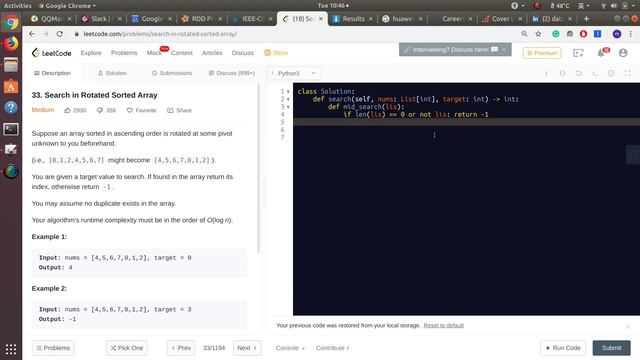The height and width of the screenshot is (360, 640).
Task: Expand the Console panel
Action: coord(290,348)
